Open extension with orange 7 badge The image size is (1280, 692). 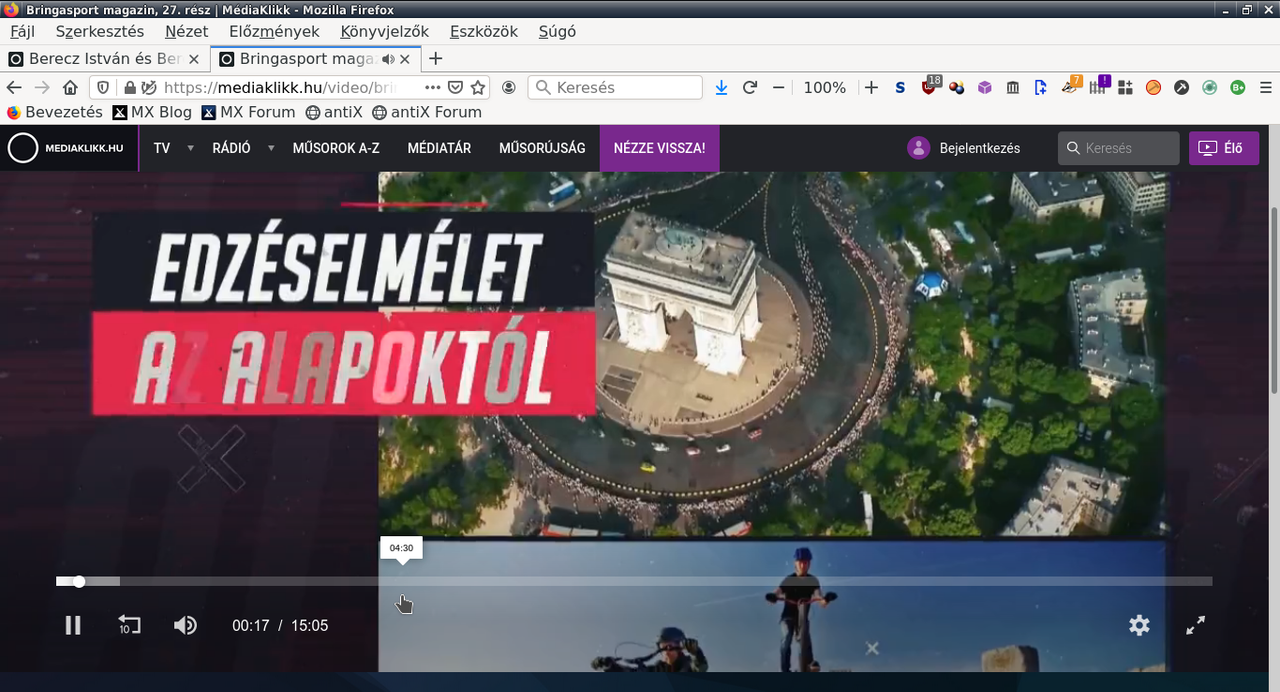coord(1071,86)
